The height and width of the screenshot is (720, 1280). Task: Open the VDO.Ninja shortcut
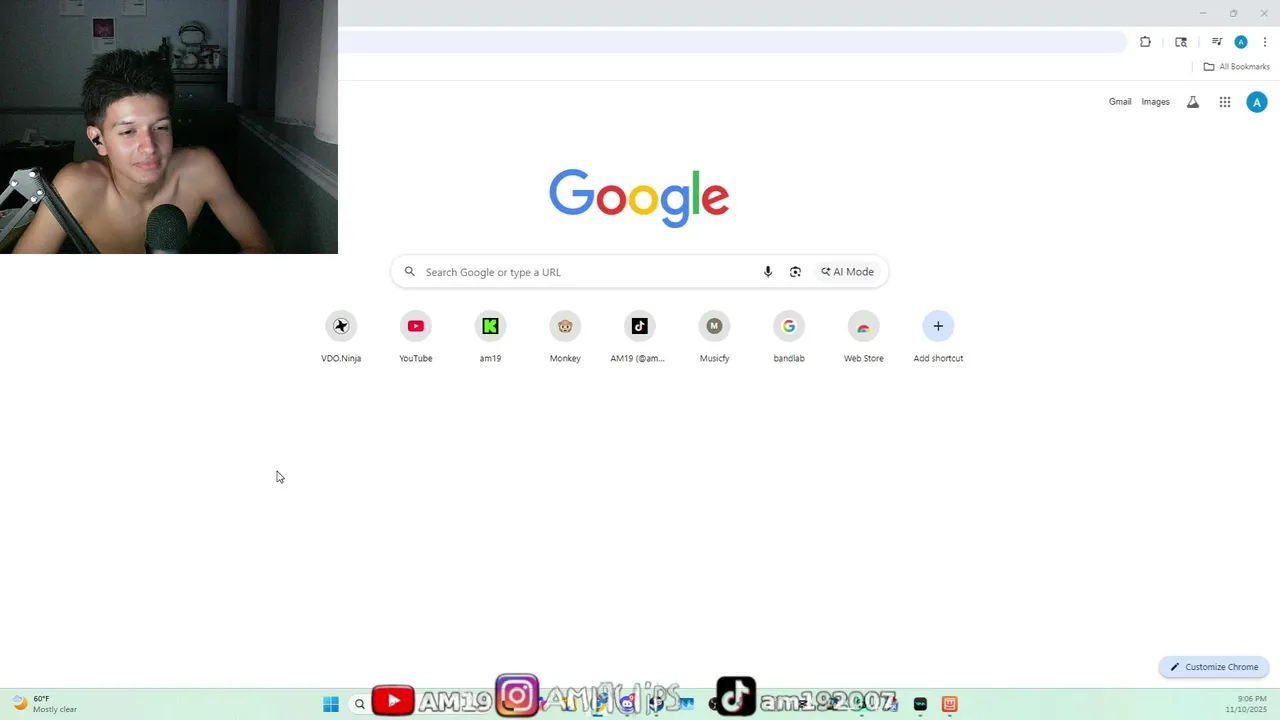point(341,338)
